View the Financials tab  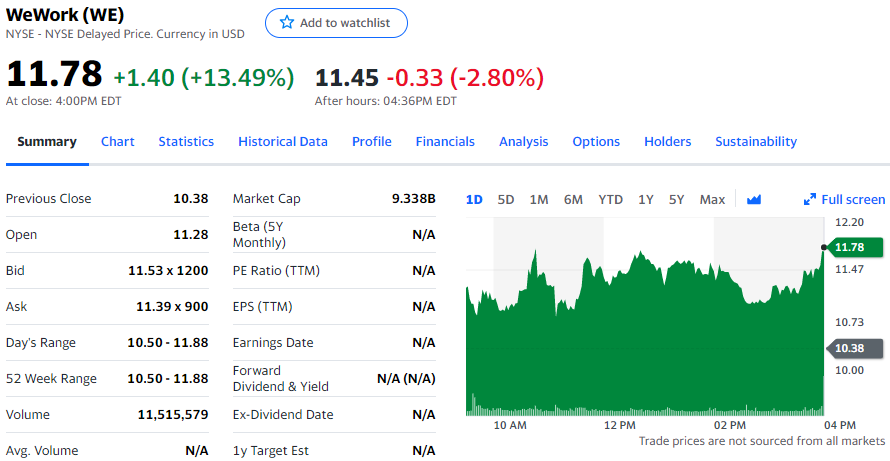tap(445, 141)
